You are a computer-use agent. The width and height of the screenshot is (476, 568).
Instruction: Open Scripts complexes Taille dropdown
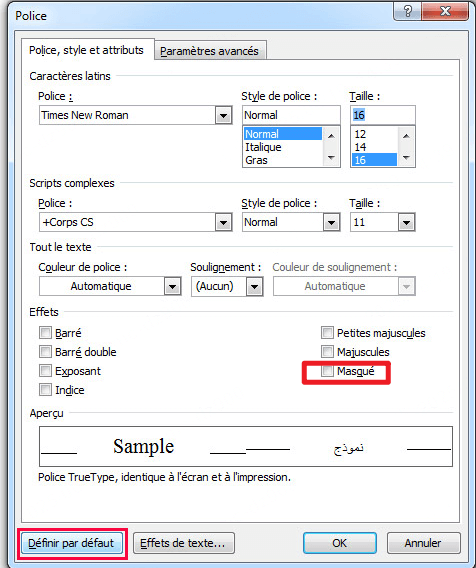click(406, 222)
